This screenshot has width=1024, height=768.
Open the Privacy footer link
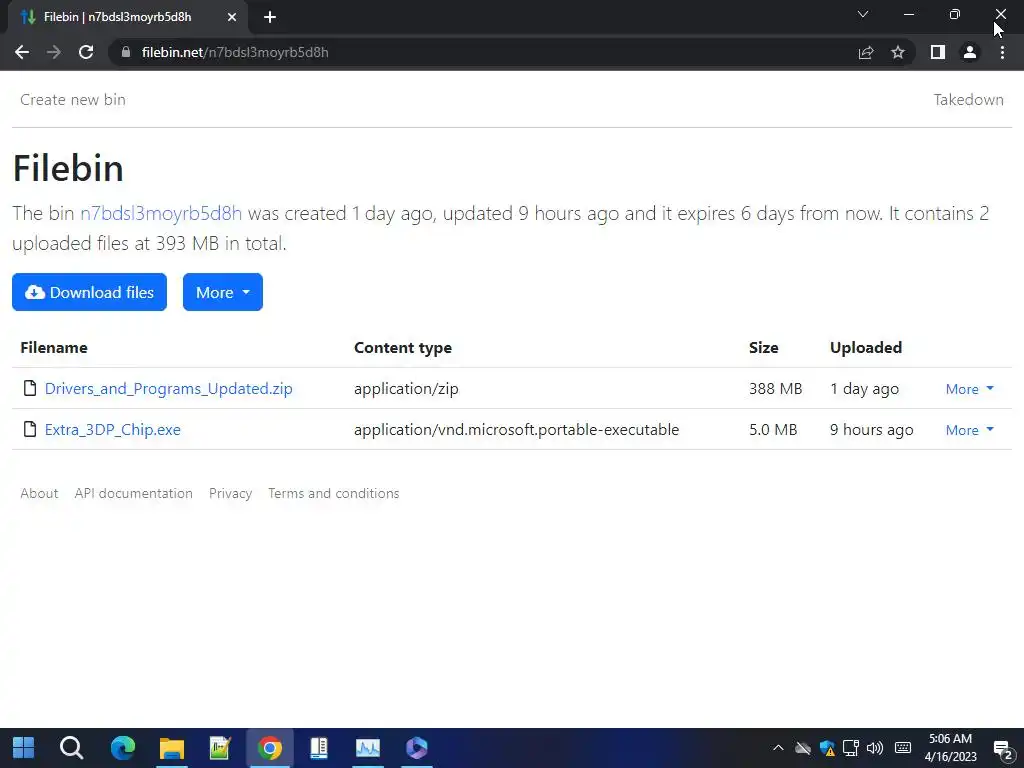[x=231, y=493]
